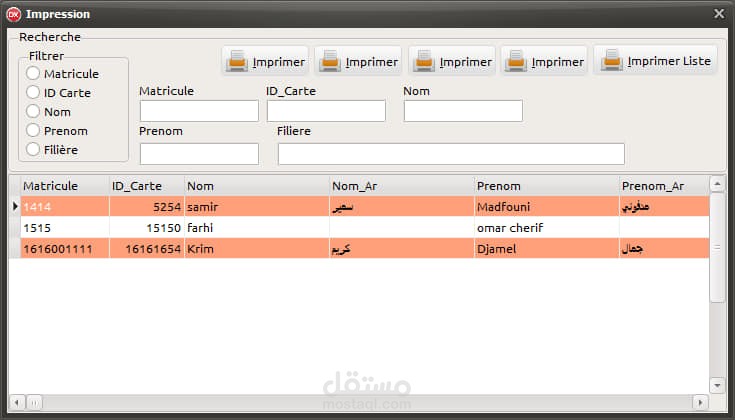The height and width of the screenshot is (420, 735).
Task: Click the Matricule search input field
Action: (x=199, y=111)
